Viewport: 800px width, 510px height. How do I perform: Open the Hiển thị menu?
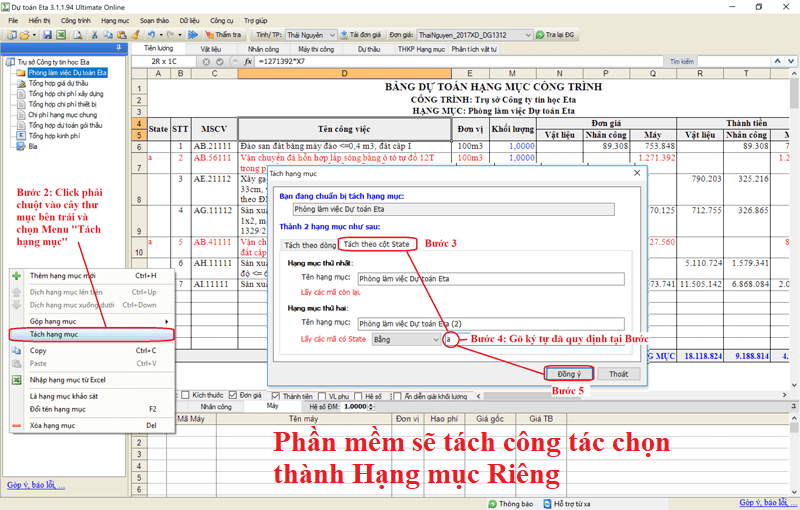39,20
